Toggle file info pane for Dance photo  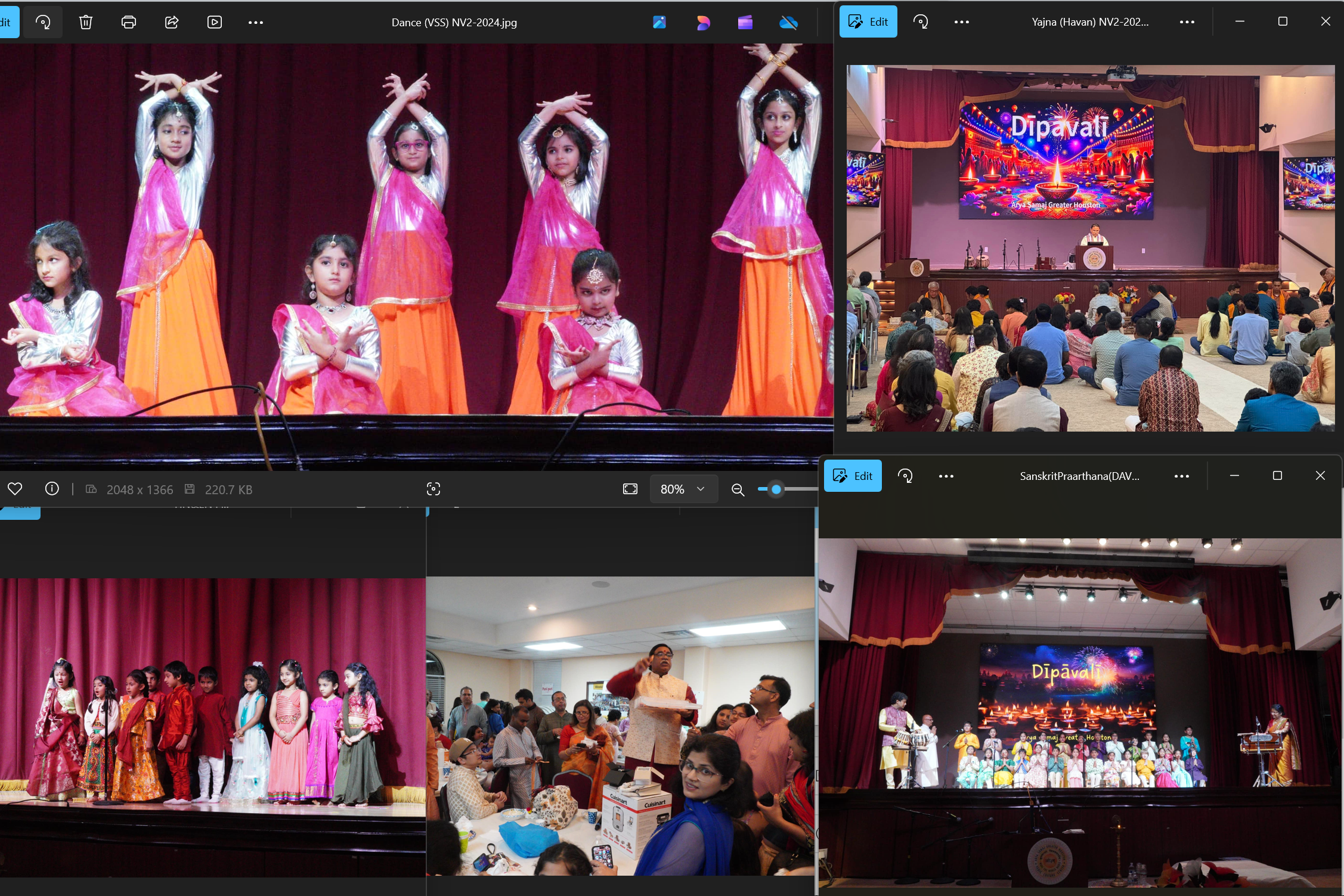52,489
